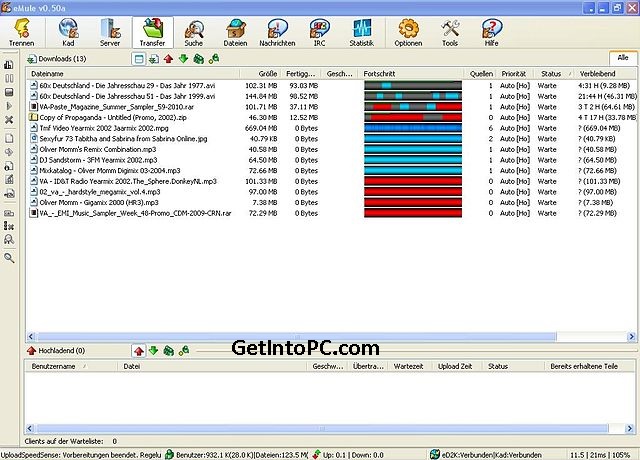Click progress bar of Tmf Video Yearmix row
Screen dimensions: 640x460
click(413, 128)
